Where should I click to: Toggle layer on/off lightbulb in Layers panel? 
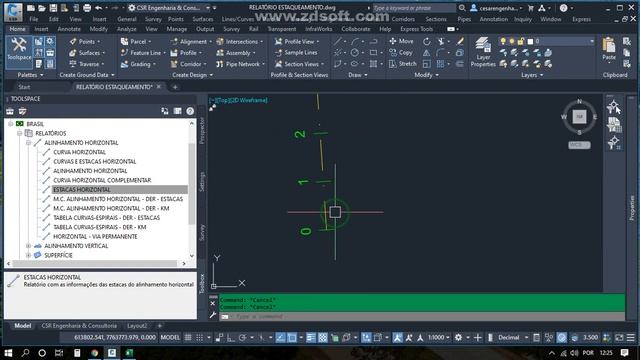(x=503, y=41)
